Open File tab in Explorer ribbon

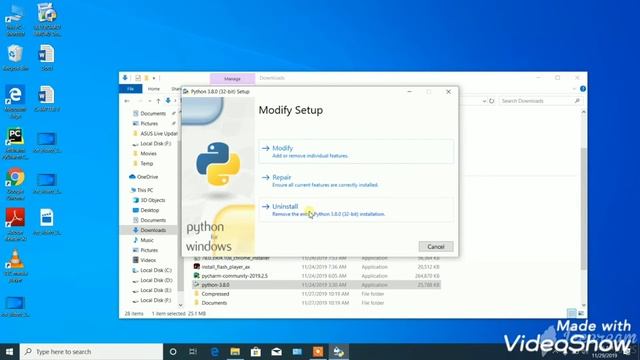coord(131,89)
